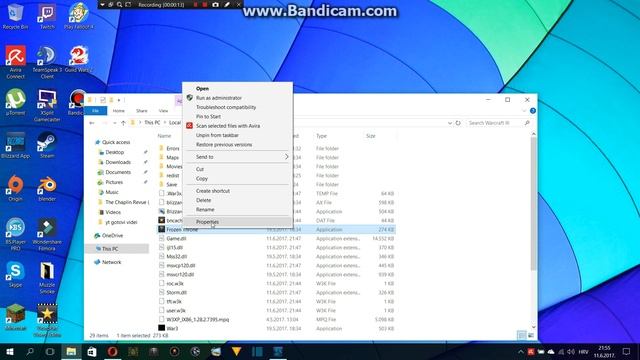640x360 pixels.
Task: Go up one folder level arrow
Action: click(x=123, y=123)
